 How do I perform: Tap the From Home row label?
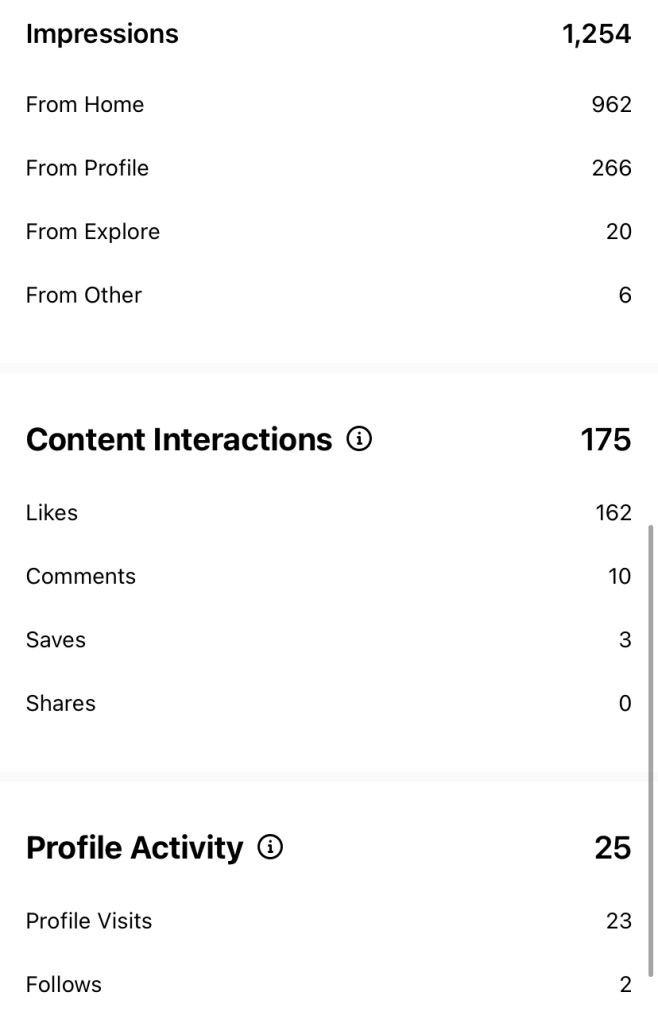coord(85,104)
